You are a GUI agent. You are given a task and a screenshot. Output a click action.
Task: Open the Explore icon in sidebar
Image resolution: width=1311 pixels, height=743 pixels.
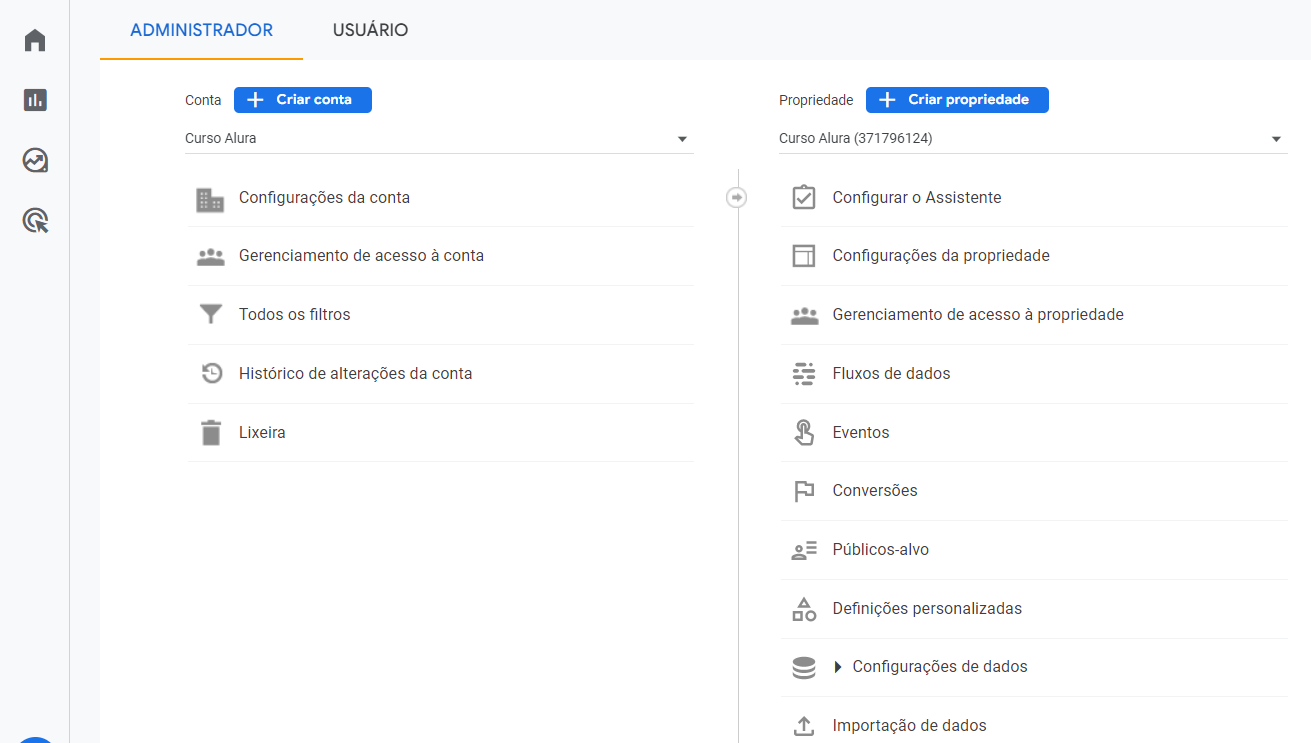coord(35,160)
